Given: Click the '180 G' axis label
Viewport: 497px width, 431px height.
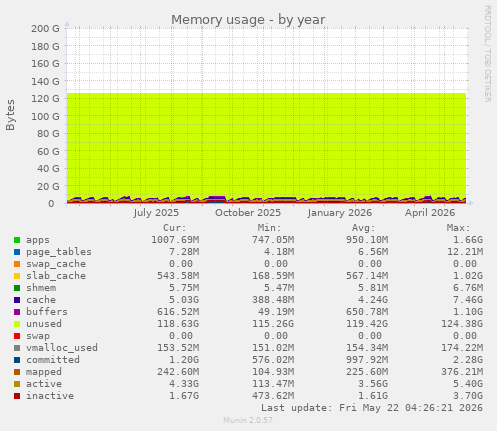Looking at the screenshot, I should click(45, 46).
